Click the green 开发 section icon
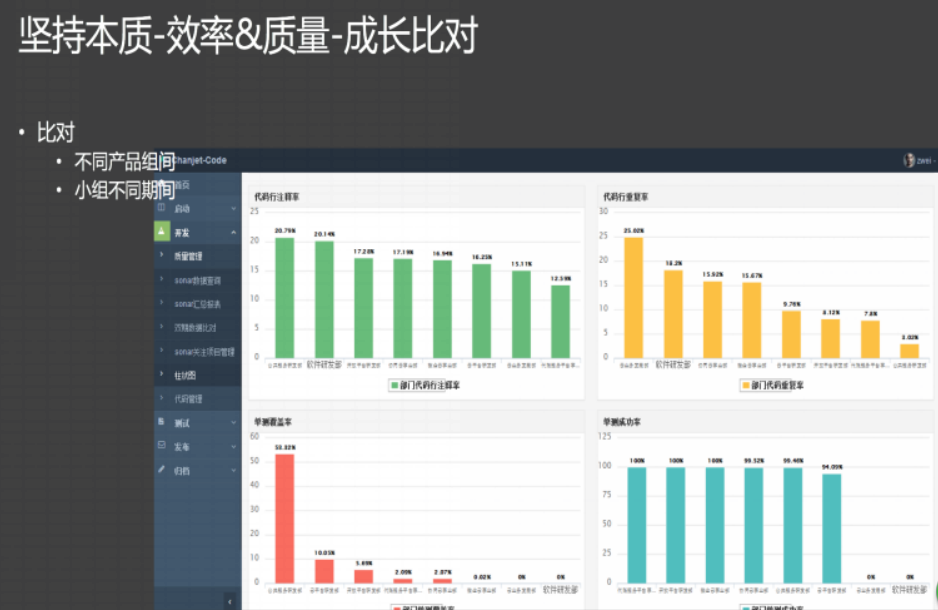The image size is (938, 610). (x=162, y=231)
